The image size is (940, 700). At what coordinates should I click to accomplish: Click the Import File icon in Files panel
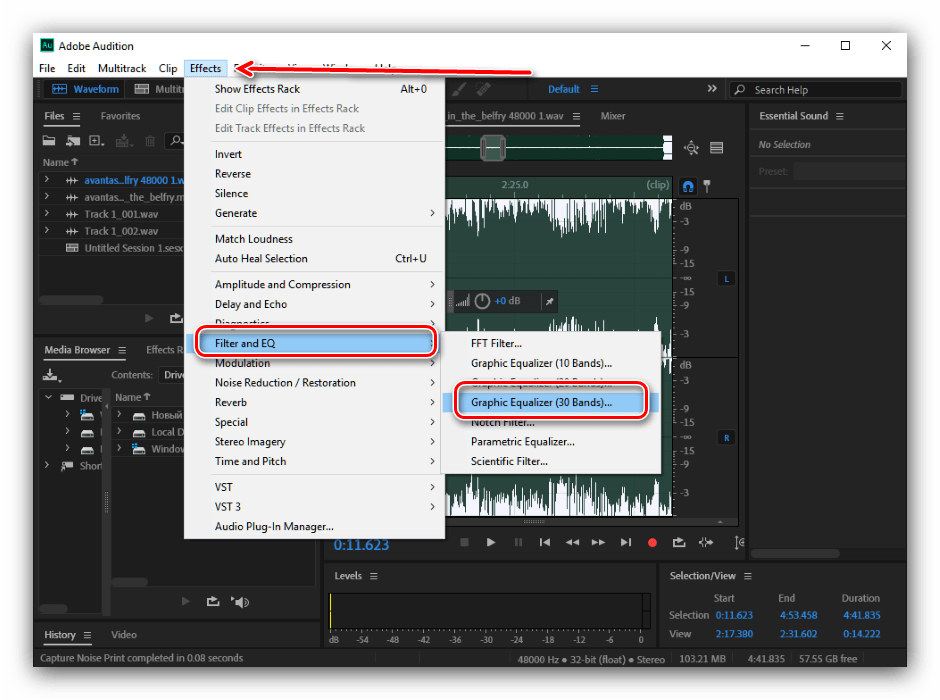(x=73, y=141)
